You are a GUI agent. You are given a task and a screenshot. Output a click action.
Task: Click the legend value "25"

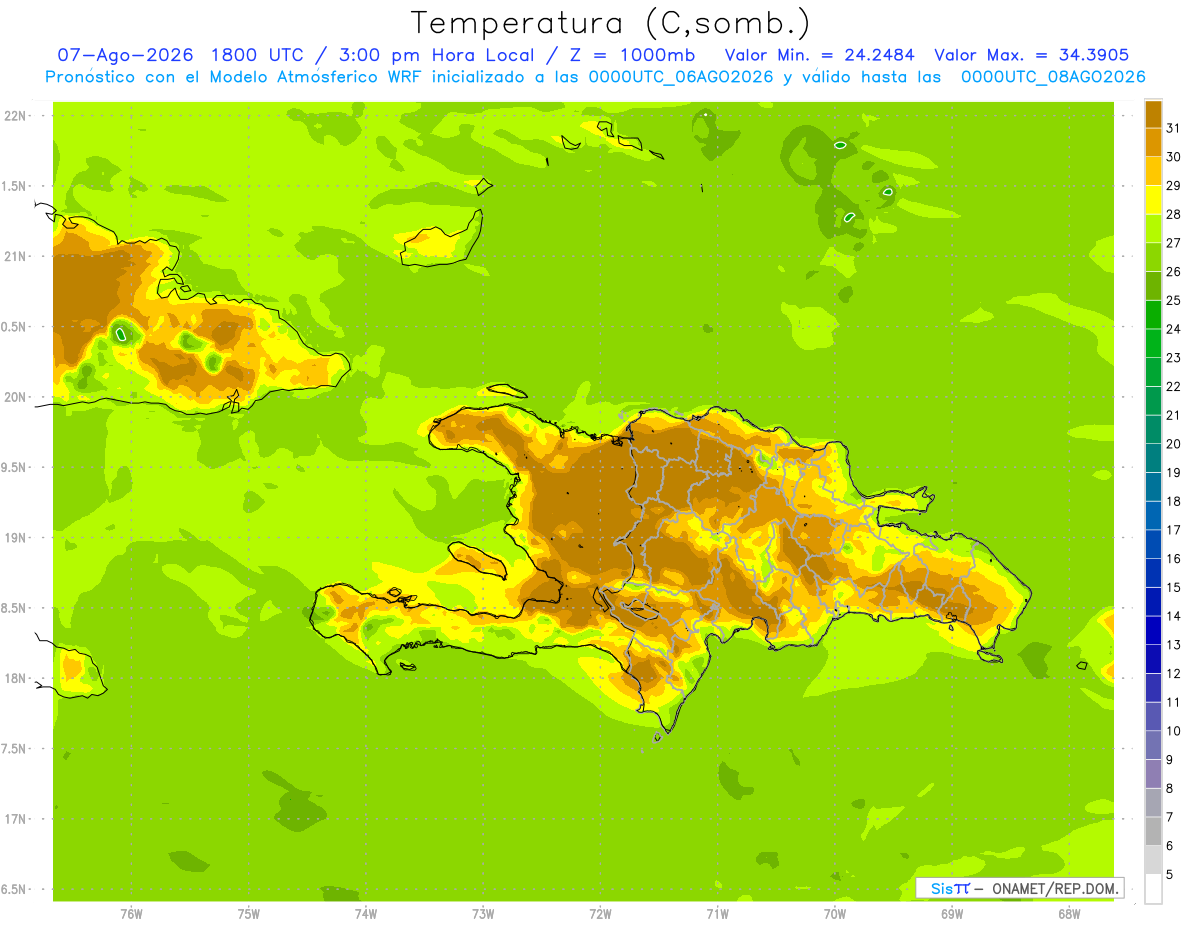tap(1174, 299)
